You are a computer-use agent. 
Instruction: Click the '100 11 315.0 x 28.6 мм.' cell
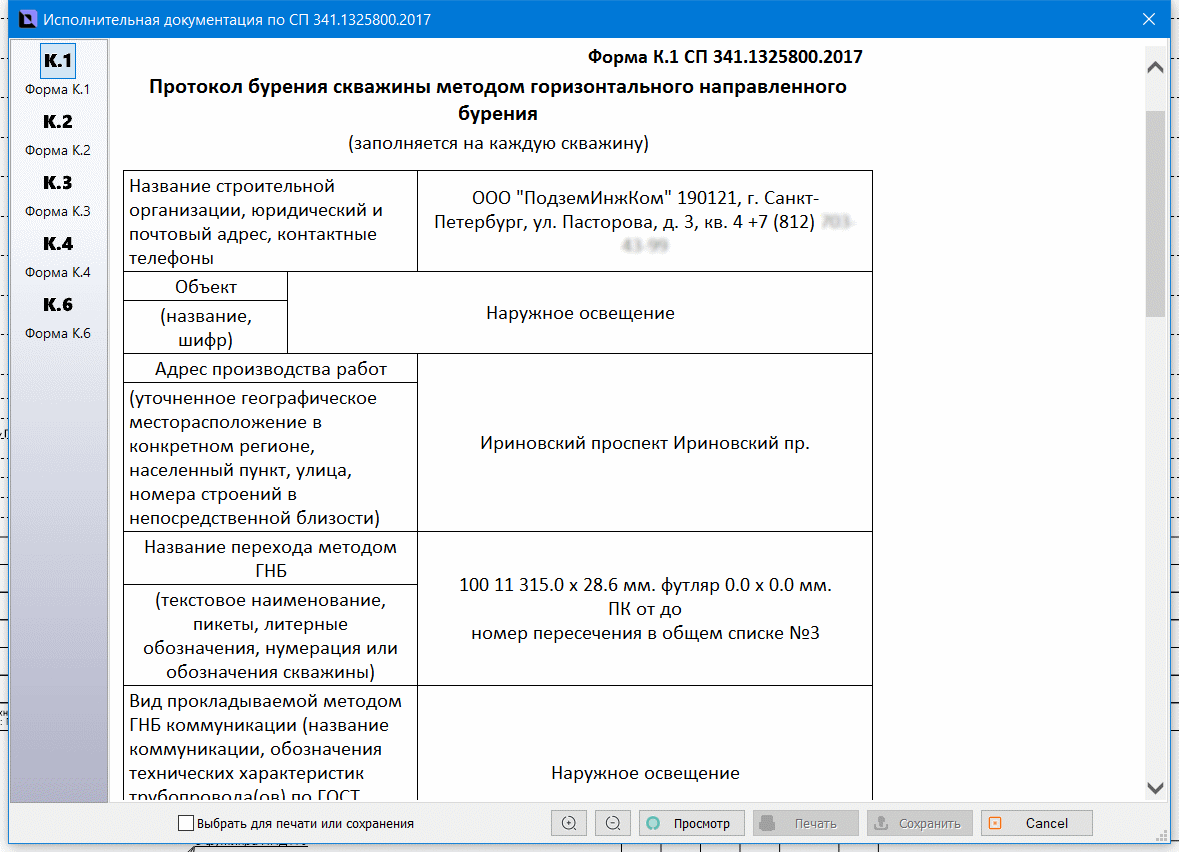point(645,609)
